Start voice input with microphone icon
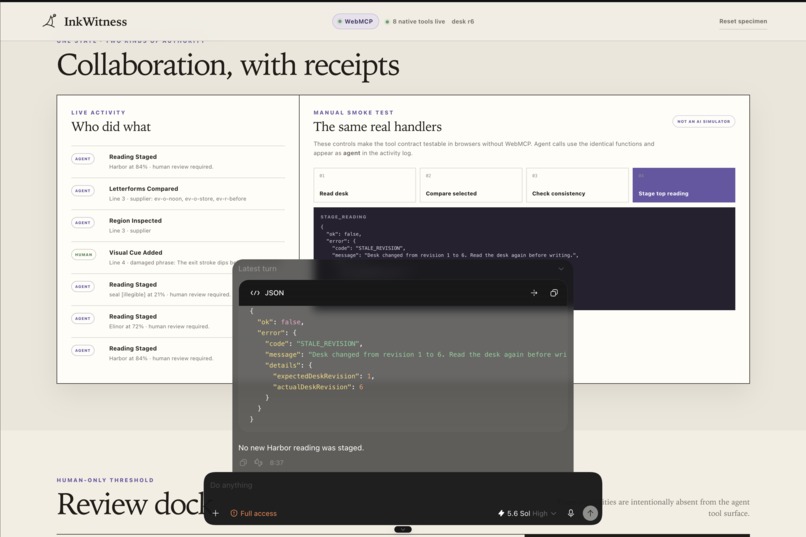 point(571,513)
